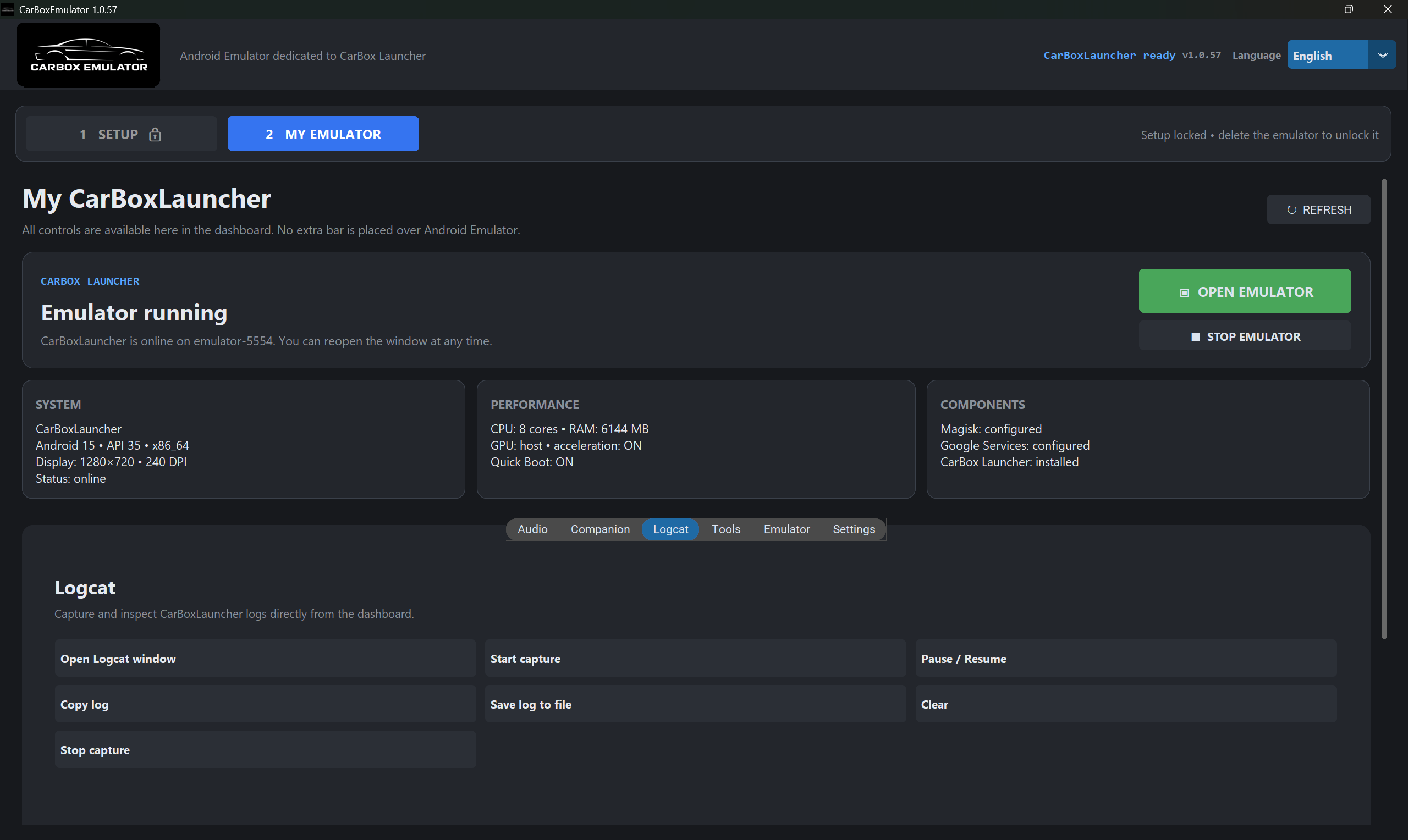Click the STOP EMULATOR button
The height and width of the screenshot is (840, 1408).
pos(1245,336)
